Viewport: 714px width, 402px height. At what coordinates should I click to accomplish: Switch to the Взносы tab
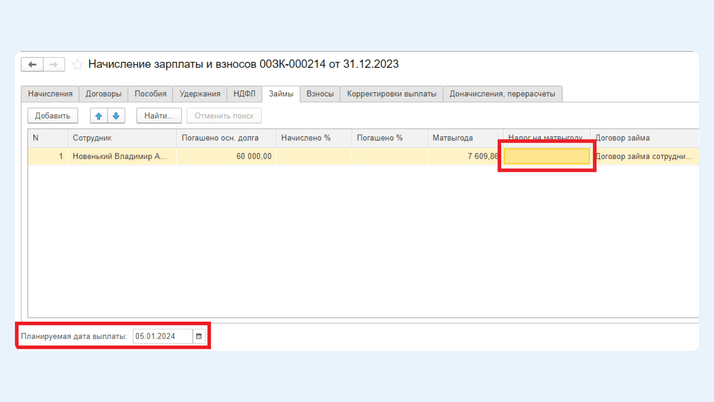point(320,94)
